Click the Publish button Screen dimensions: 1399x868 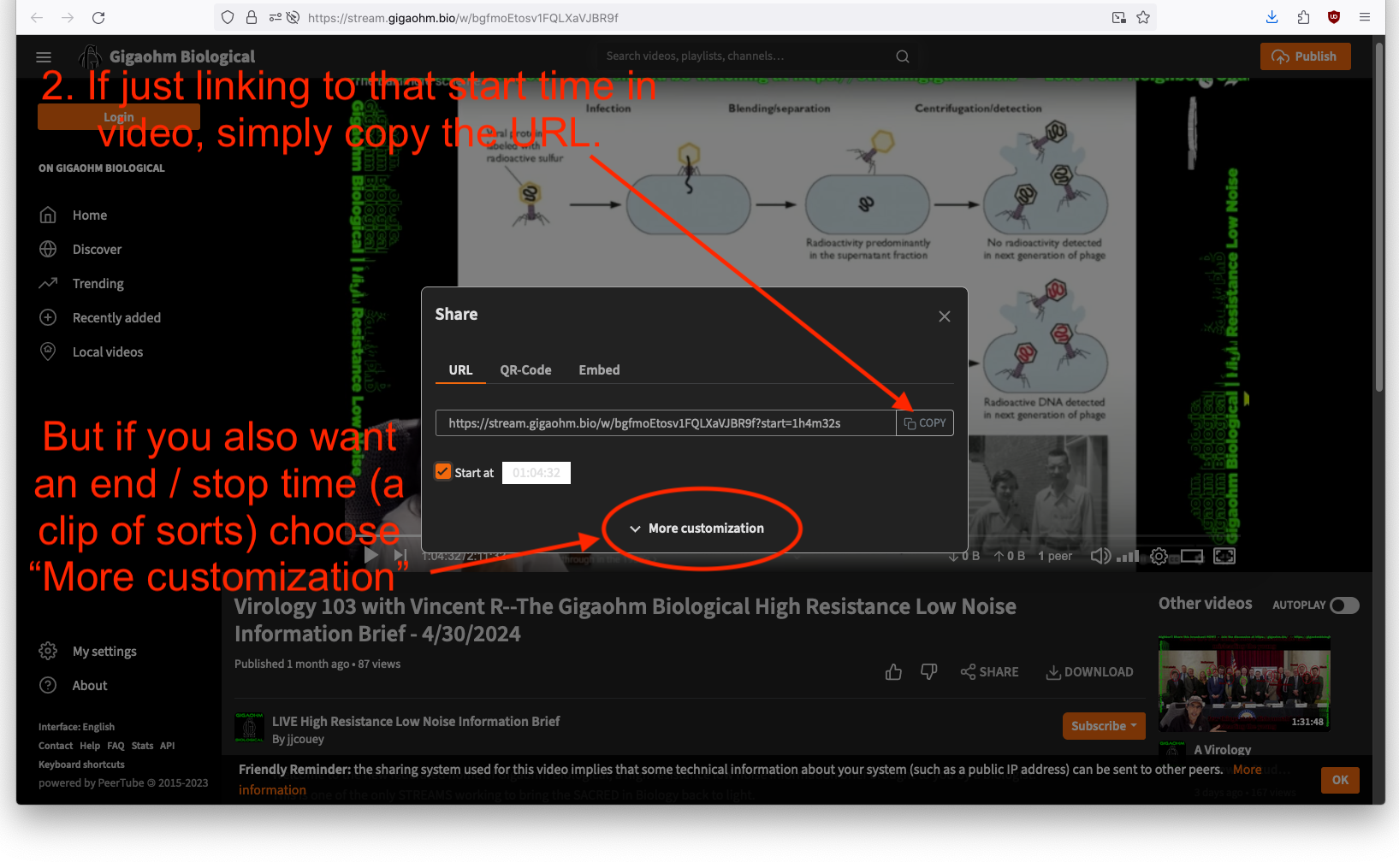tap(1305, 56)
